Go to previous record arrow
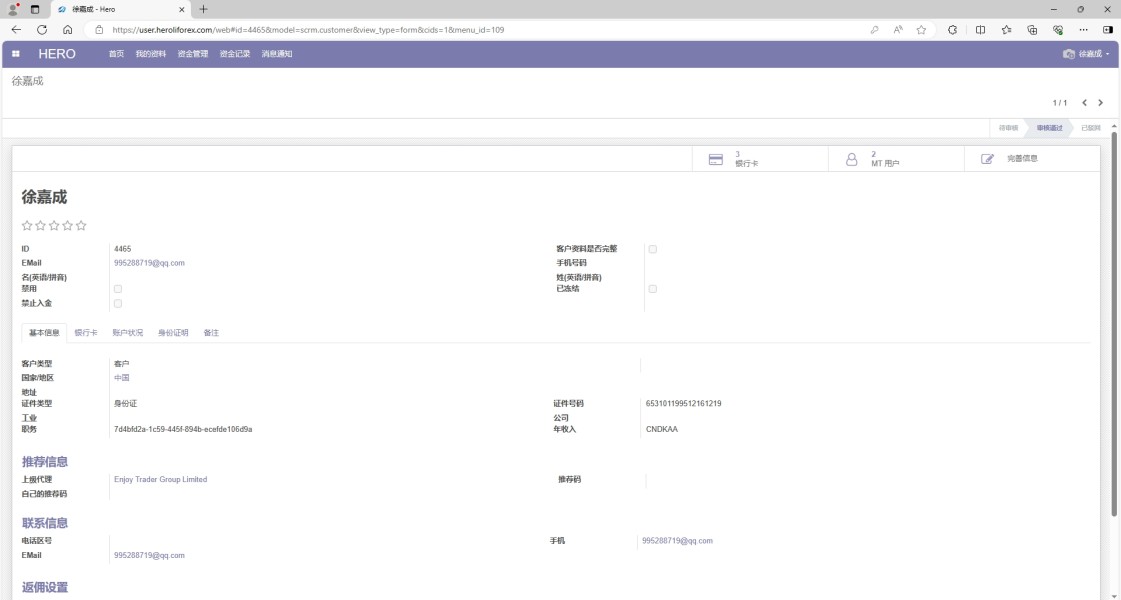 pyautogui.click(x=1084, y=103)
